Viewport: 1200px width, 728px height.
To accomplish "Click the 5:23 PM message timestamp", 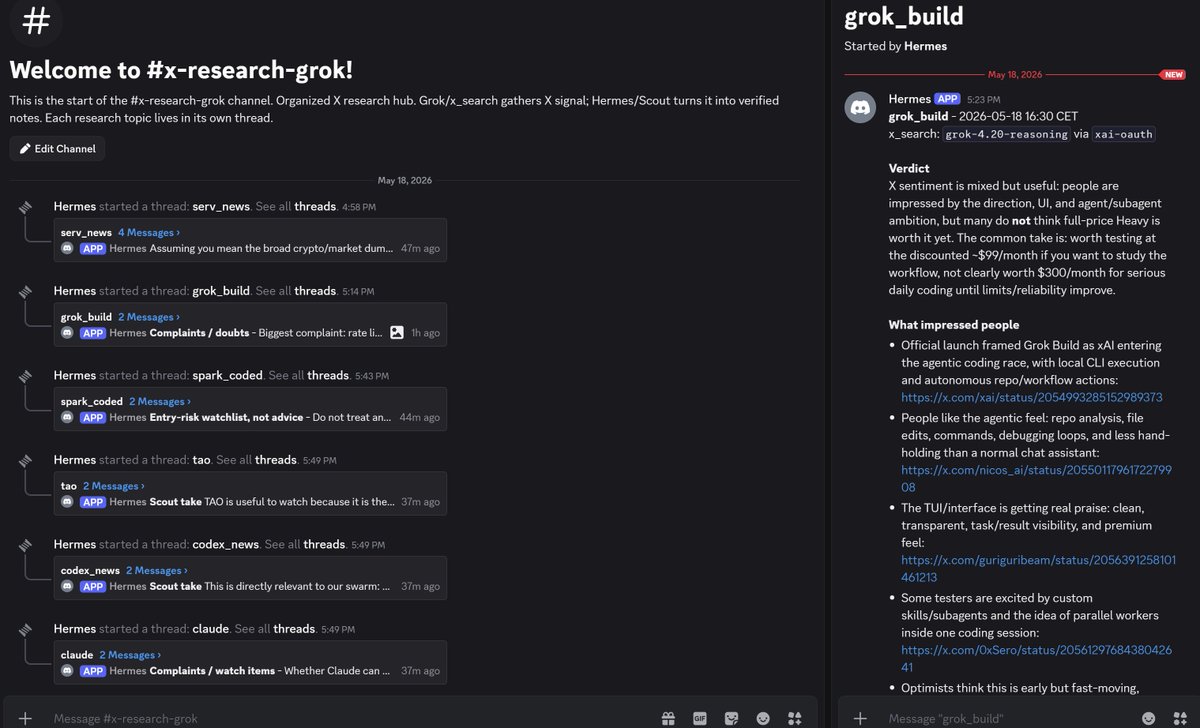I will click(x=984, y=100).
